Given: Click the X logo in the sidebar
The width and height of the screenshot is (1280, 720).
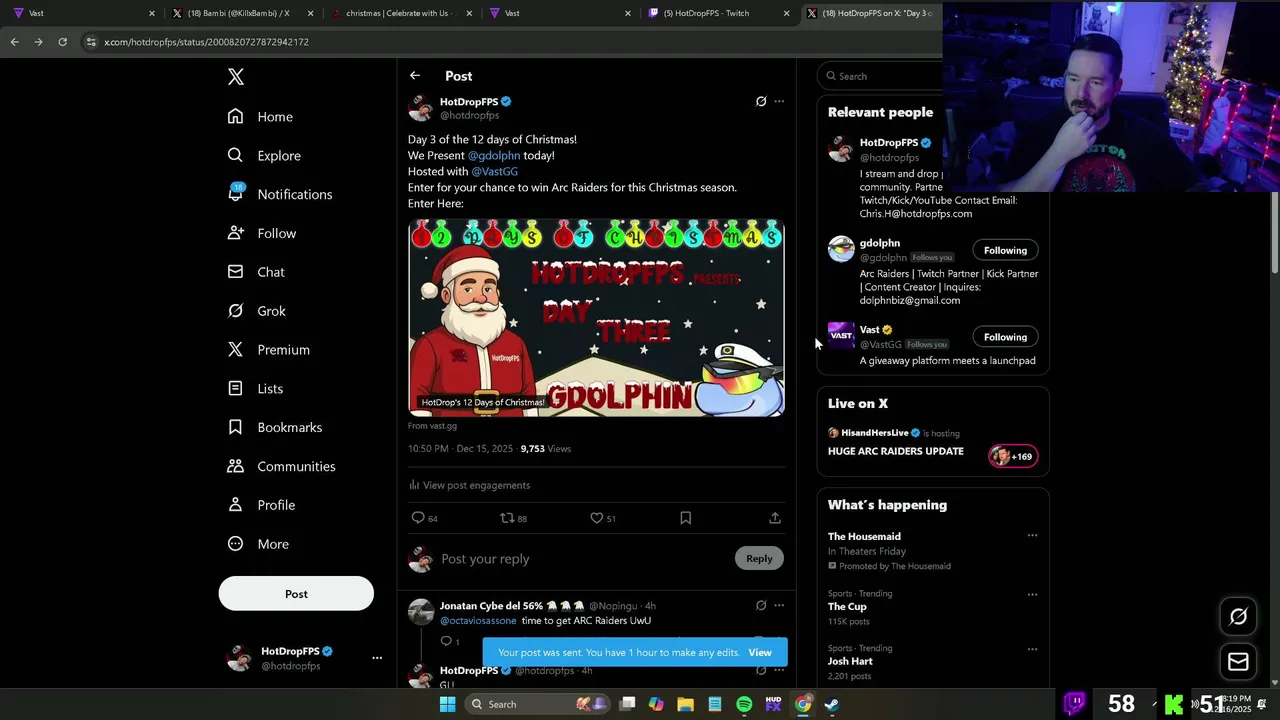Looking at the screenshot, I should tap(236, 77).
